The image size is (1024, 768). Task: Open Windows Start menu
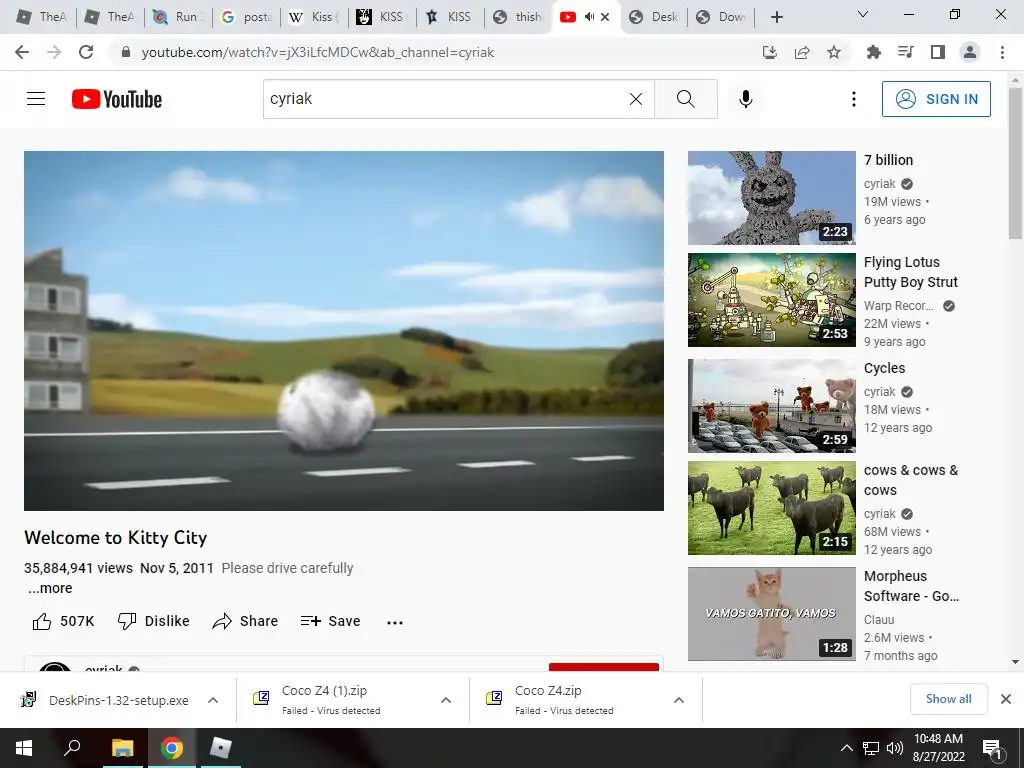(24, 748)
